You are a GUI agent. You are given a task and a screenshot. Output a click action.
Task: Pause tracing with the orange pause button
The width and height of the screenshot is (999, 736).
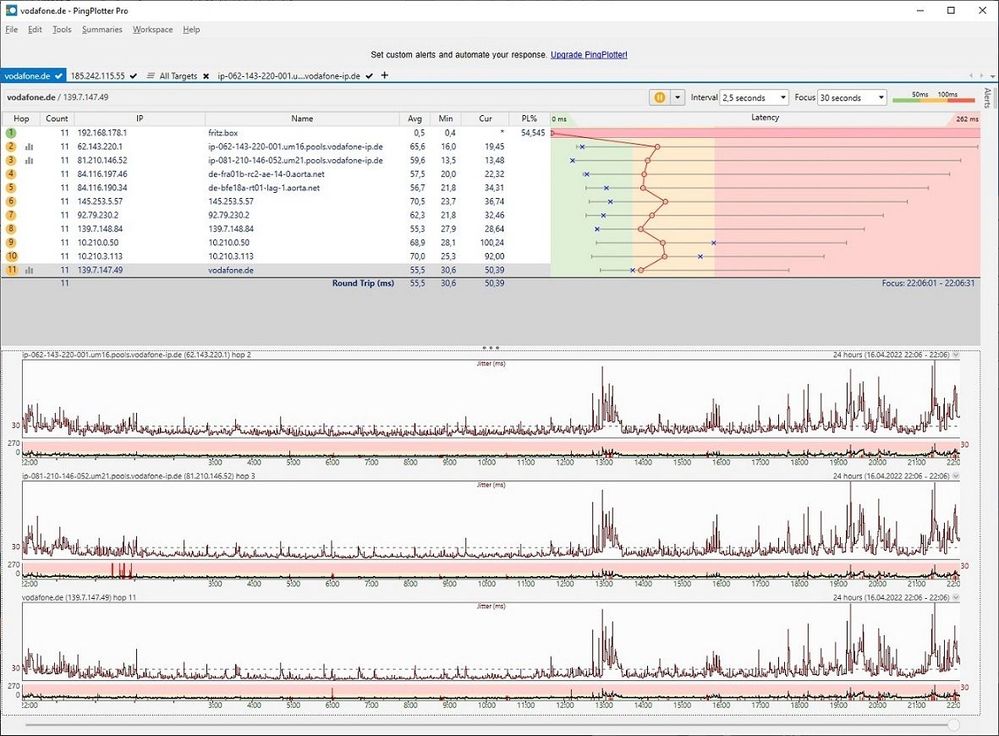[x=660, y=98]
